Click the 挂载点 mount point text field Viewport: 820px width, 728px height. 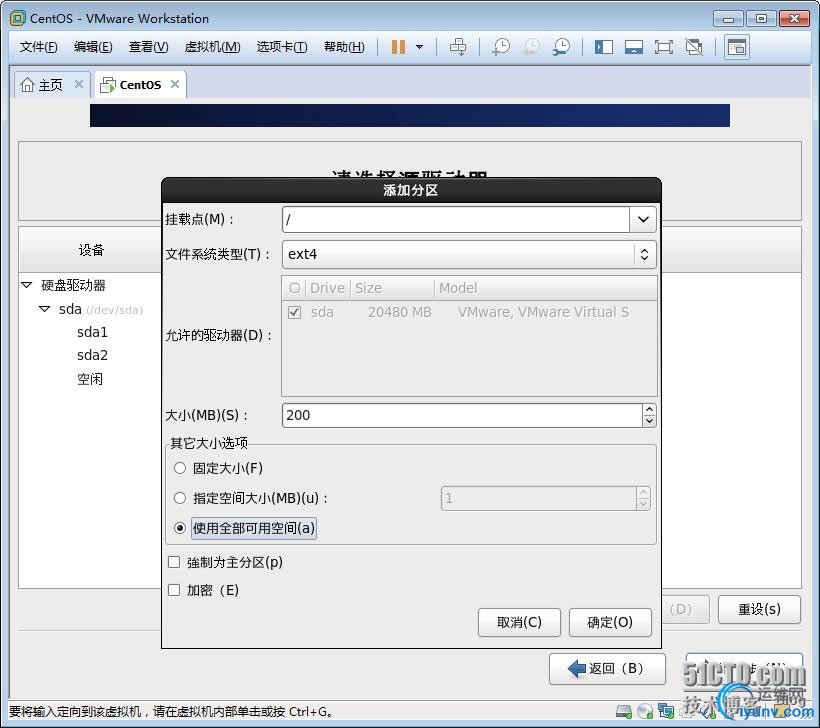[x=455, y=219]
